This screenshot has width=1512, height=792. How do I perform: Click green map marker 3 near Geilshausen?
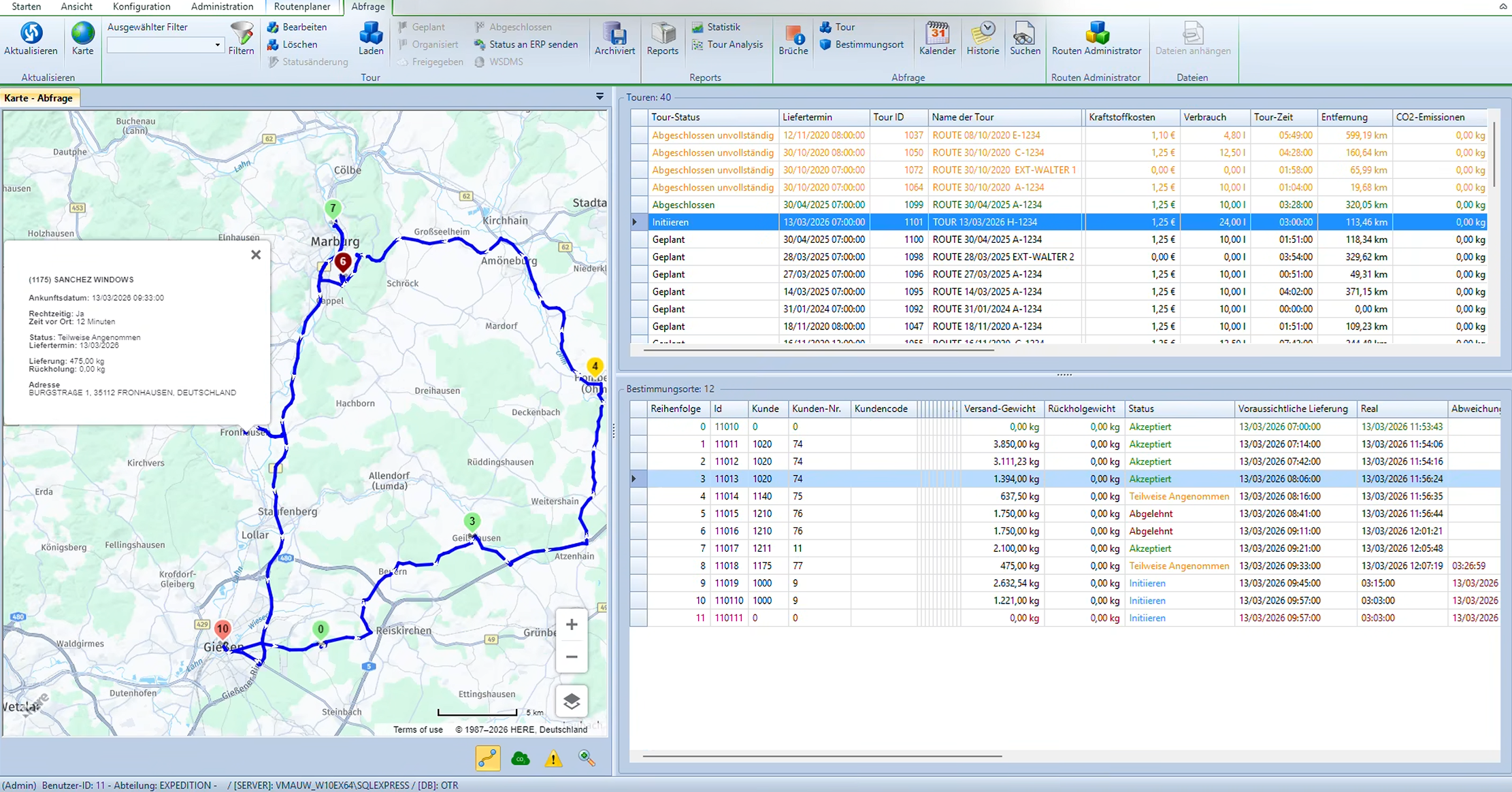pos(472,523)
